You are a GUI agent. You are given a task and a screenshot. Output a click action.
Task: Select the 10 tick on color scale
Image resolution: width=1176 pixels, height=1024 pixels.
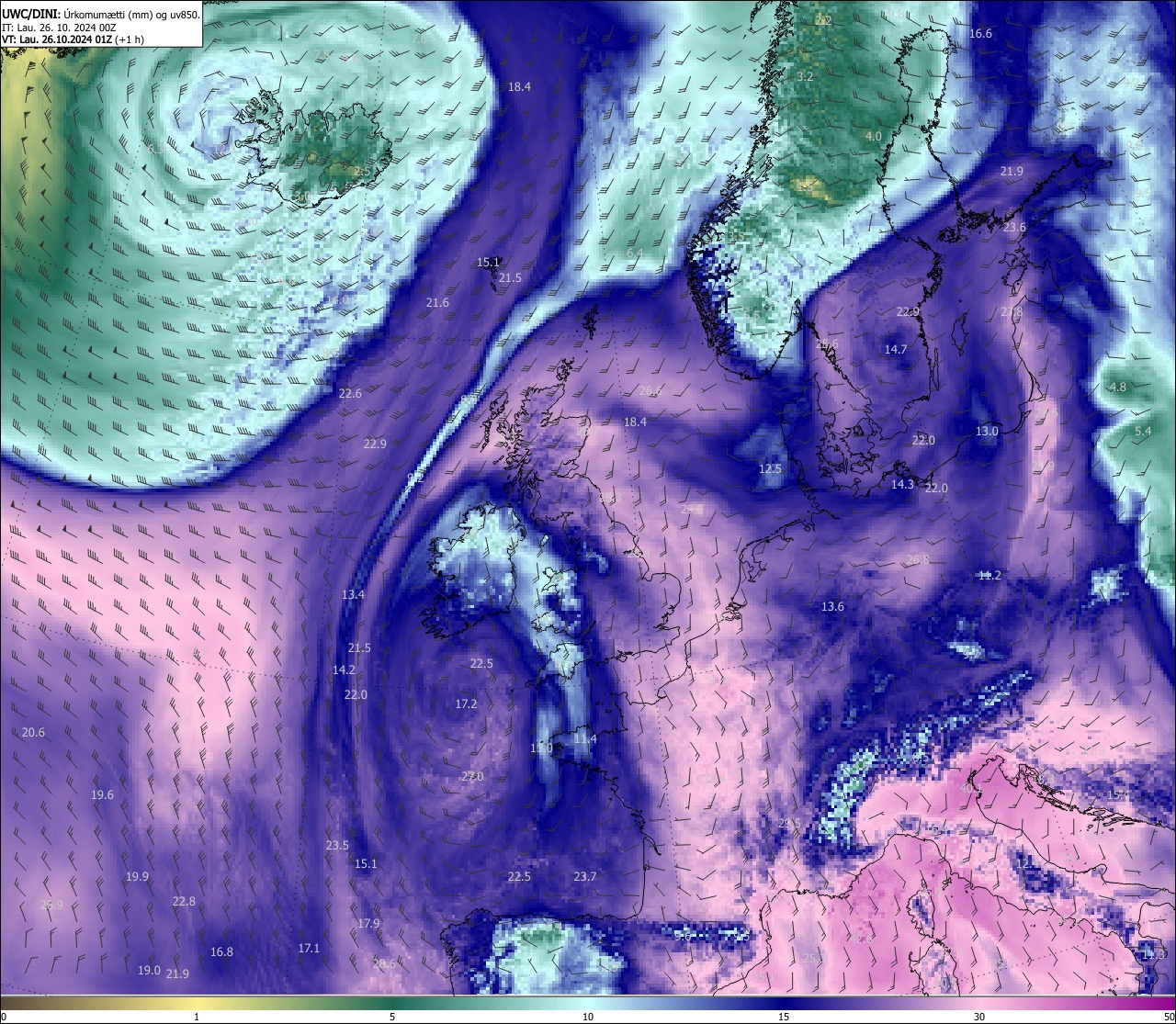tap(588, 1017)
